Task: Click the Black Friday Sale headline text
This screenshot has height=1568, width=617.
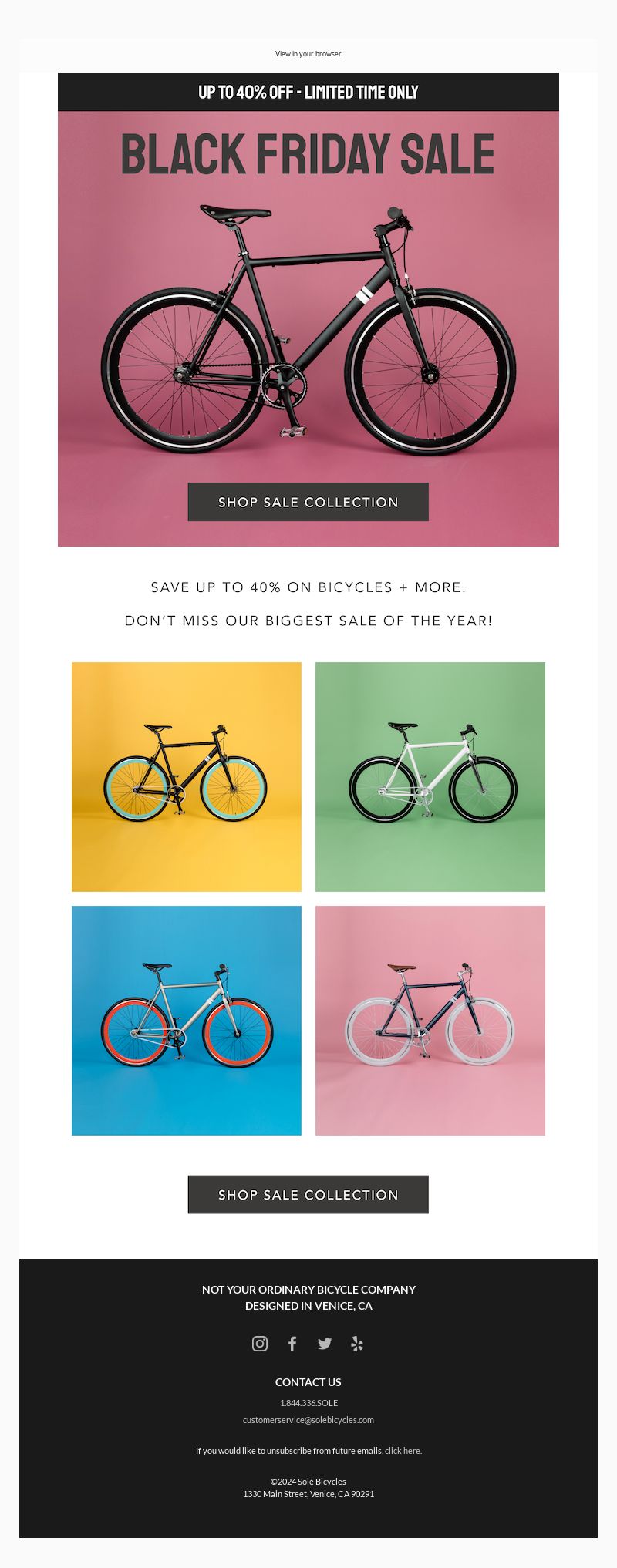Action: click(x=308, y=154)
